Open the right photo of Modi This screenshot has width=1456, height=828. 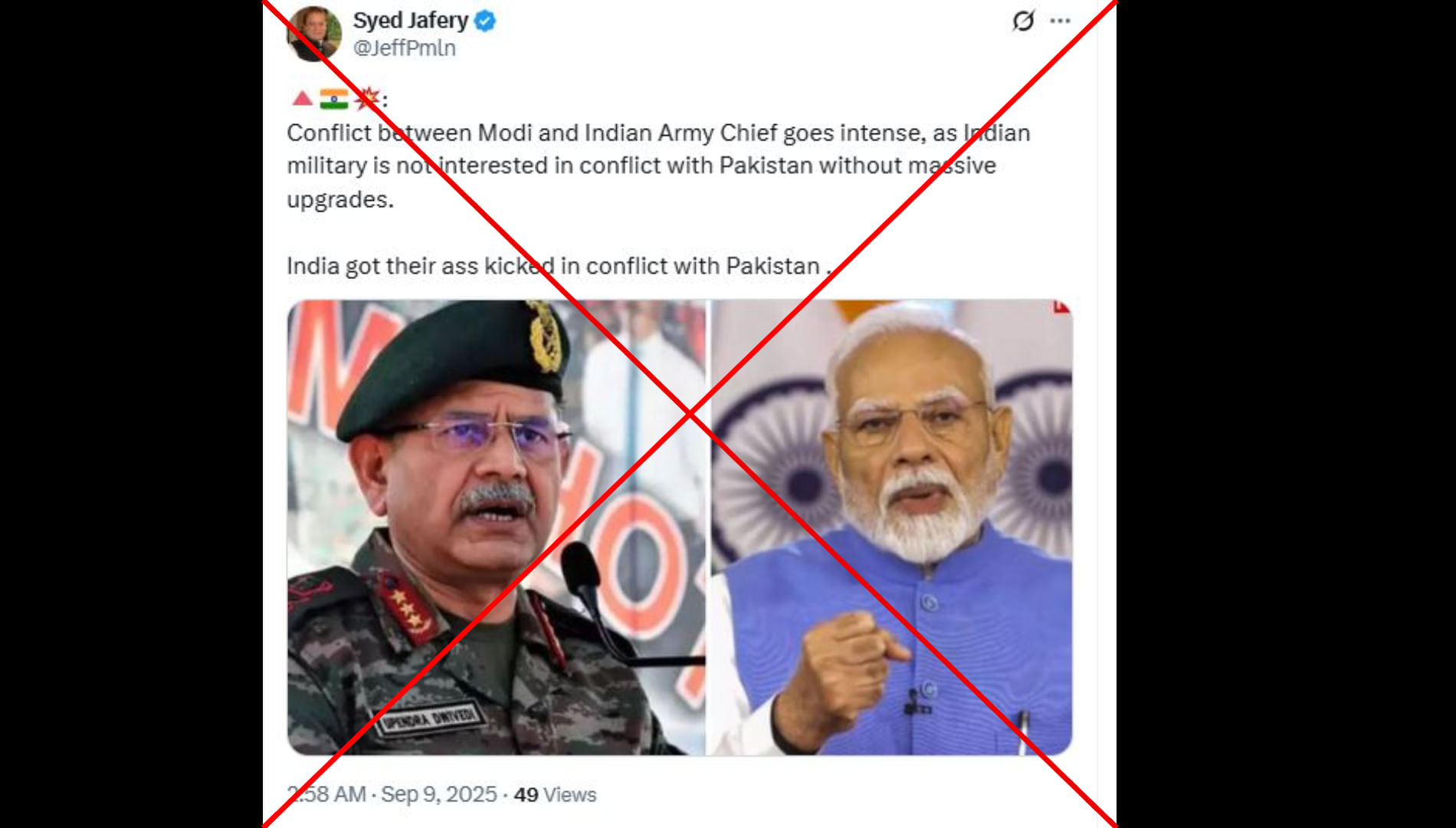click(x=890, y=527)
